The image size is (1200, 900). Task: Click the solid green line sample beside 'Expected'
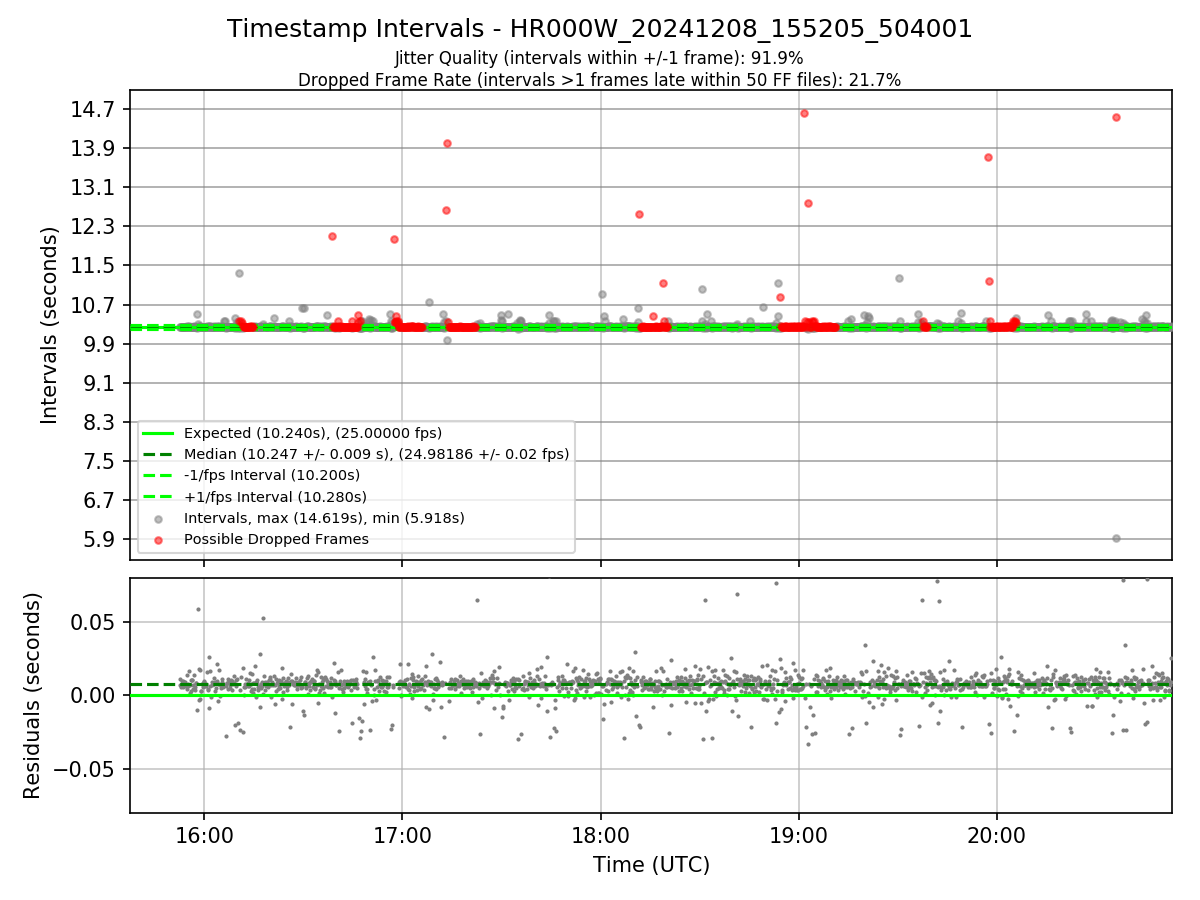(158, 433)
